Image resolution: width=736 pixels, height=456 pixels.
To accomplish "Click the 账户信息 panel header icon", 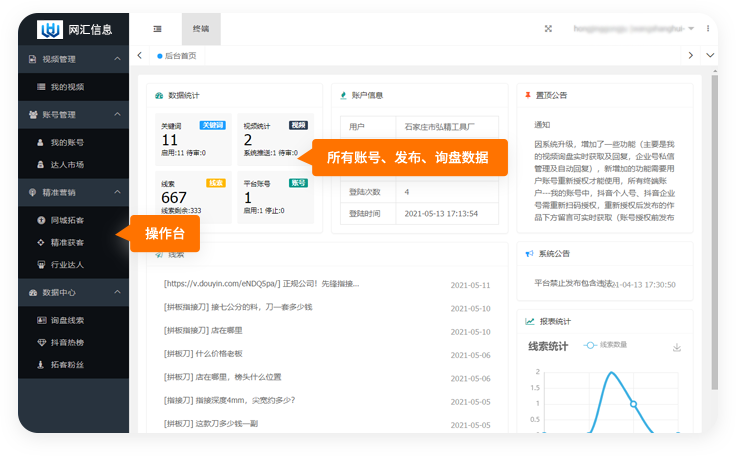I will pyautogui.click(x=344, y=95).
